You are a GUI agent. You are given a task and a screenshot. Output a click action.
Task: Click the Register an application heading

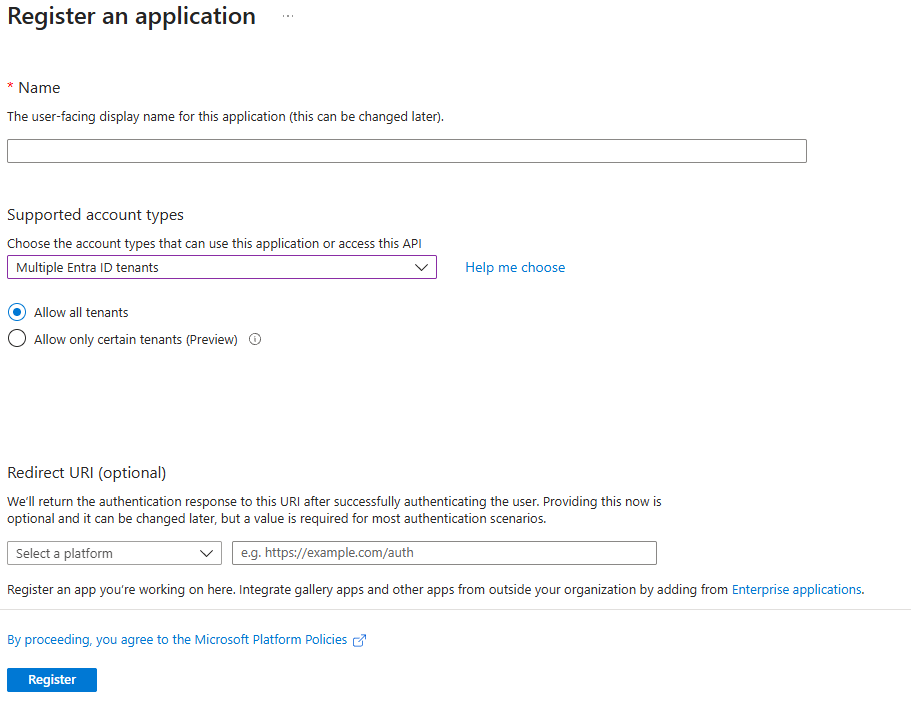pos(131,16)
